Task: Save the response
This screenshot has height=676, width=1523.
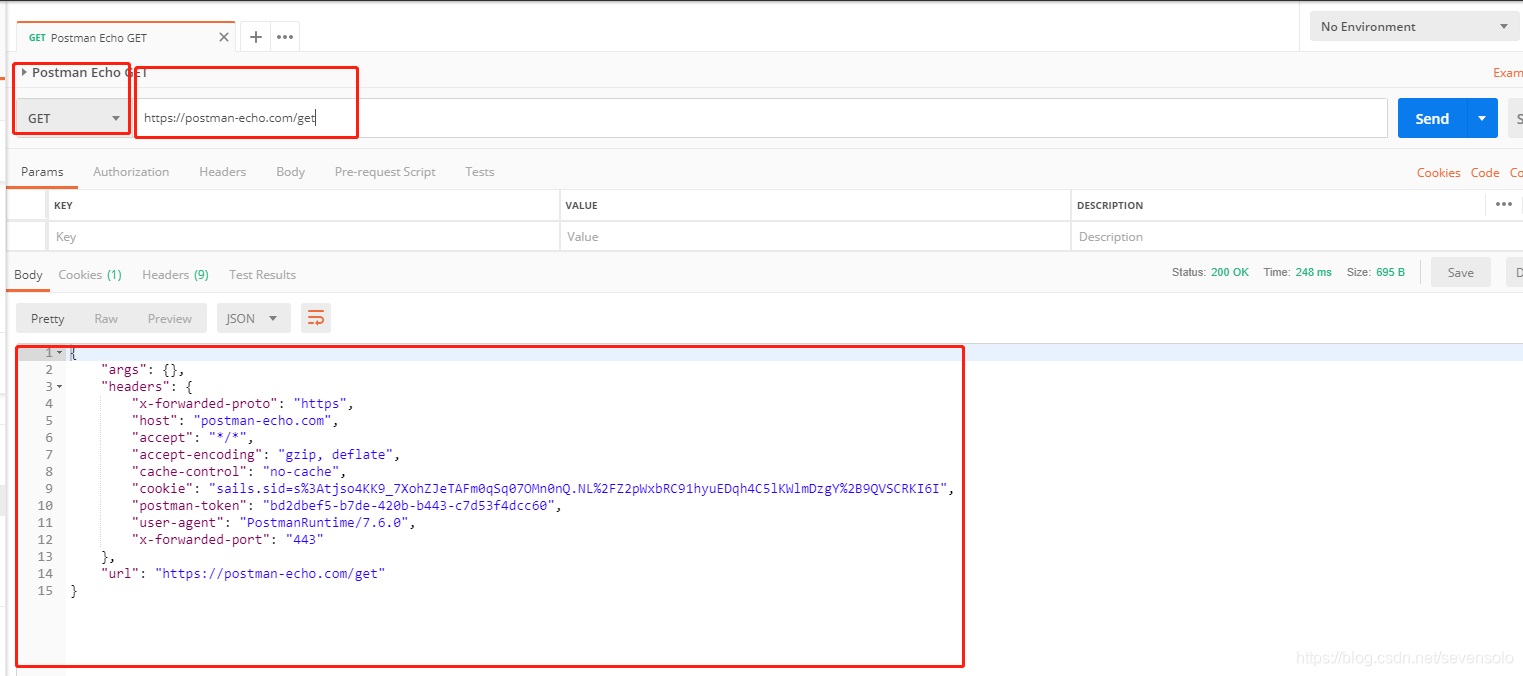Action: [1460, 272]
